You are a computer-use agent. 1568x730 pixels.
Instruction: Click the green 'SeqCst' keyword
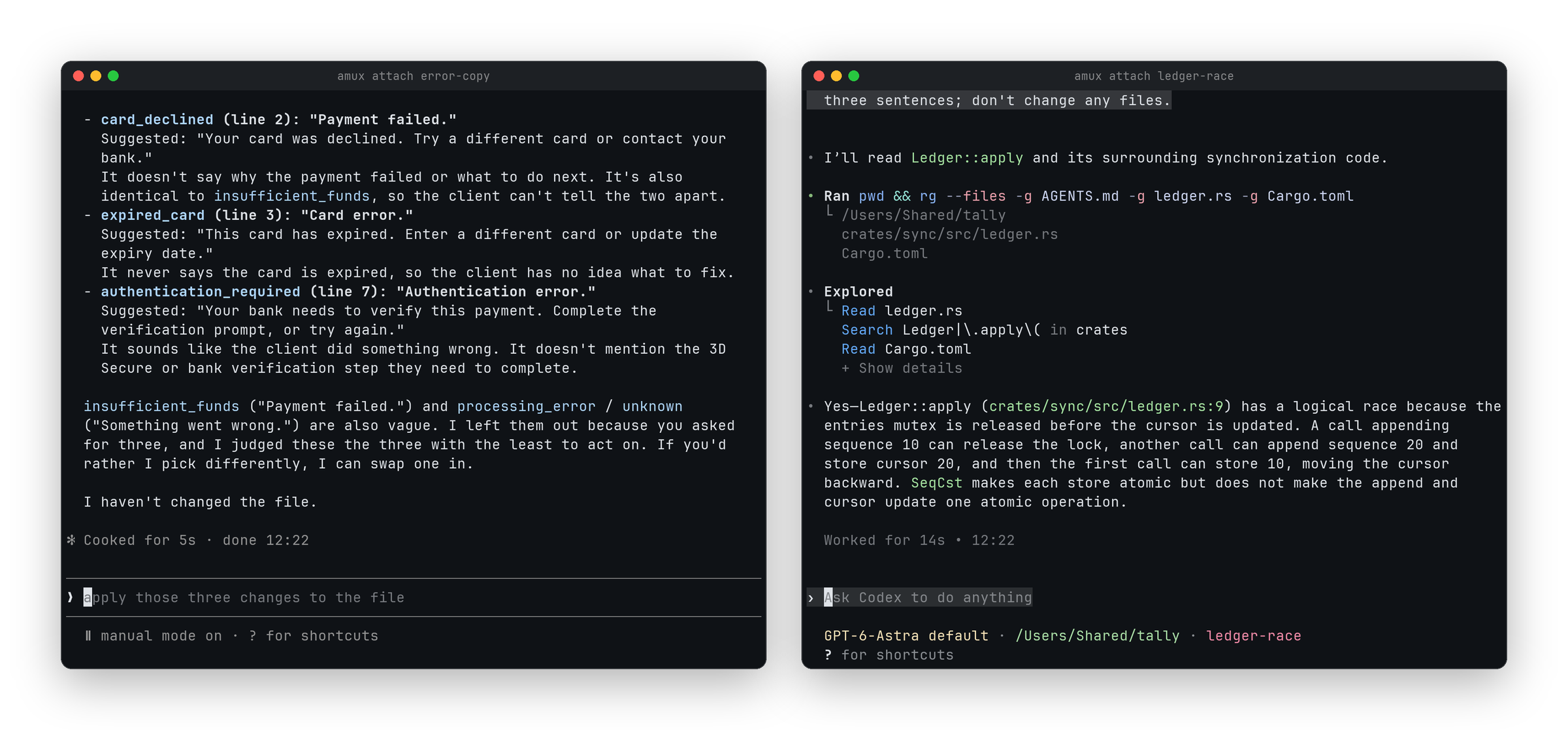click(937, 483)
